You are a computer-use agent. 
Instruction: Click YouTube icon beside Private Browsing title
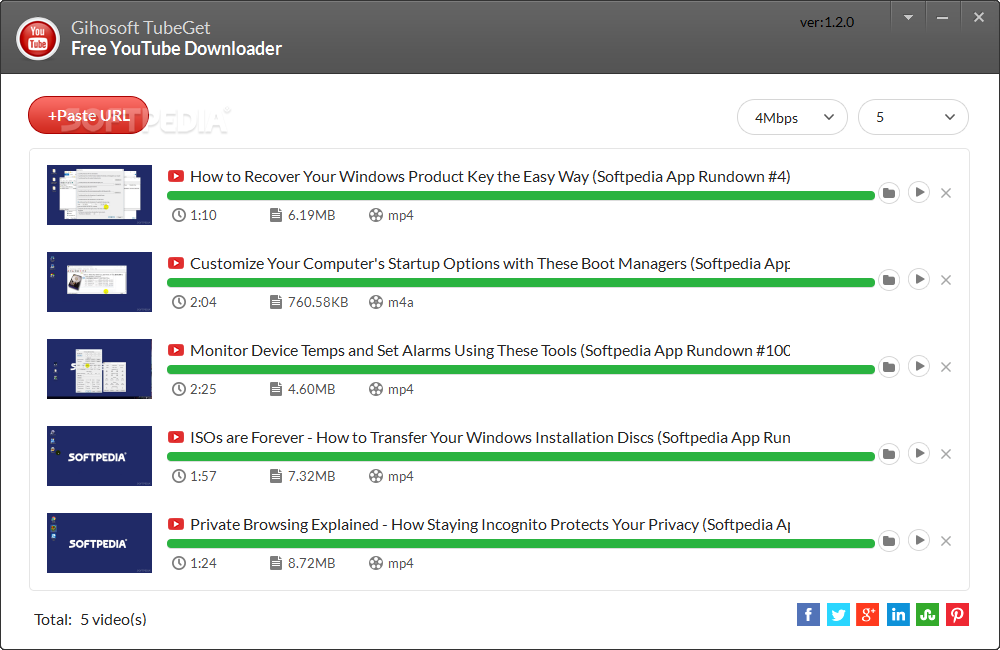click(x=175, y=524)
